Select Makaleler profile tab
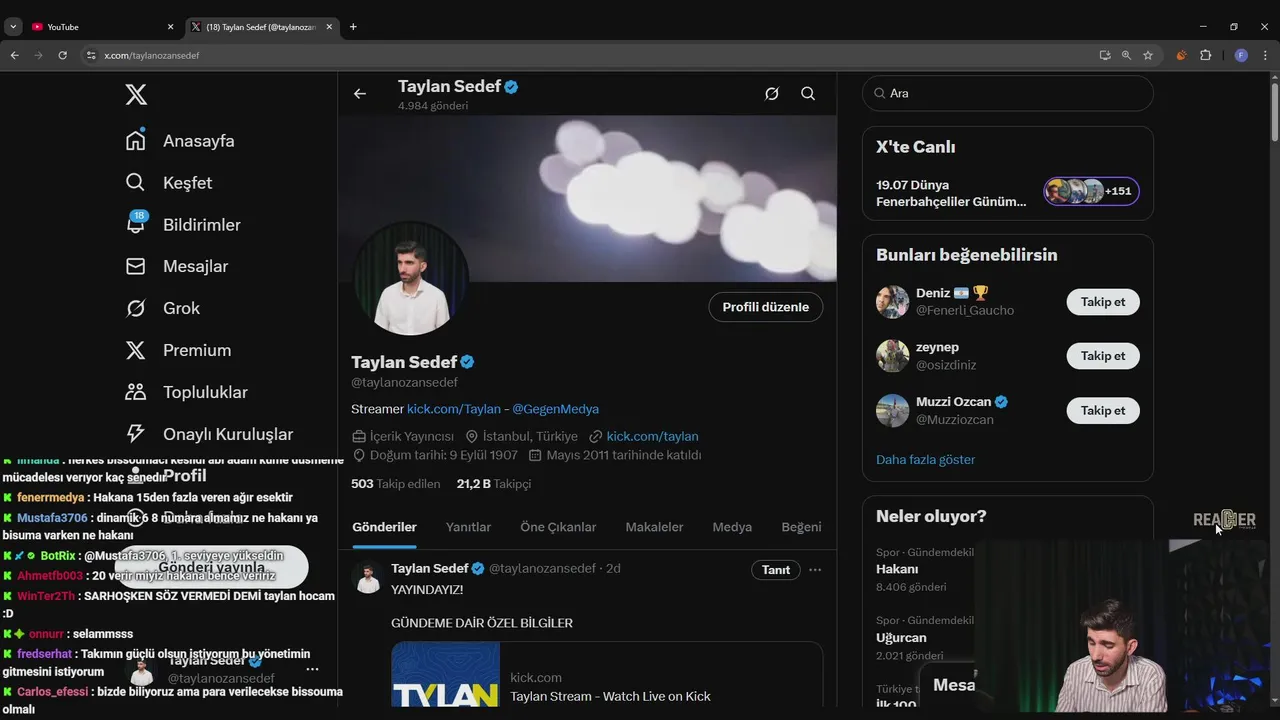The height and width of the screenshot is (720, 1280). [654, 527]
